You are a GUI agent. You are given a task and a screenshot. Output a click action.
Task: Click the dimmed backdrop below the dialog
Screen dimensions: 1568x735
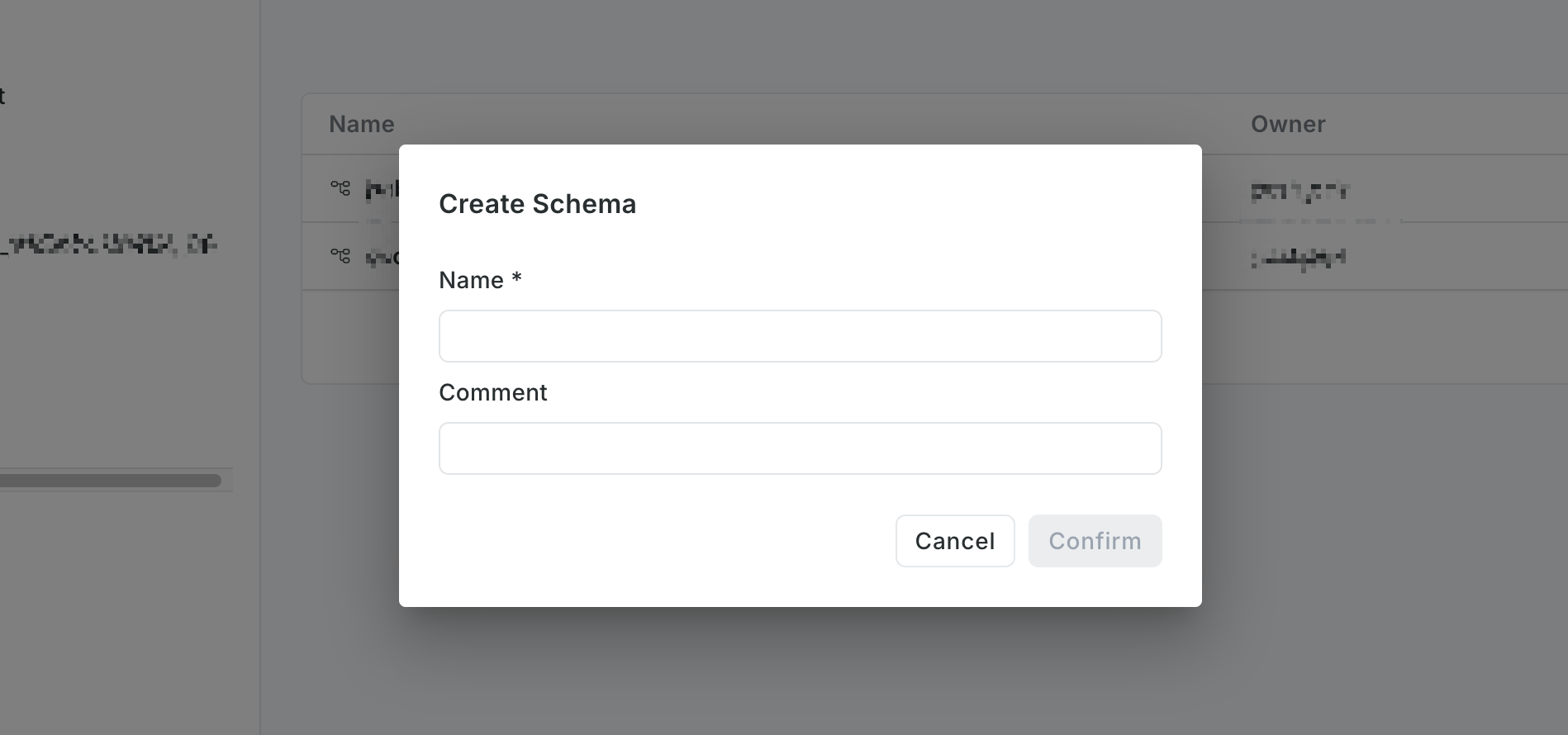[x=800, y=671]
